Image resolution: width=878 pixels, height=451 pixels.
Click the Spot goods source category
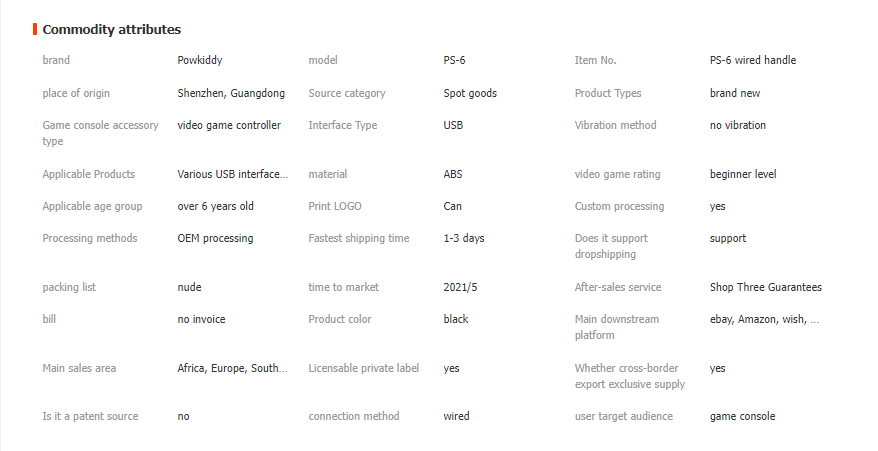point(470,94)
